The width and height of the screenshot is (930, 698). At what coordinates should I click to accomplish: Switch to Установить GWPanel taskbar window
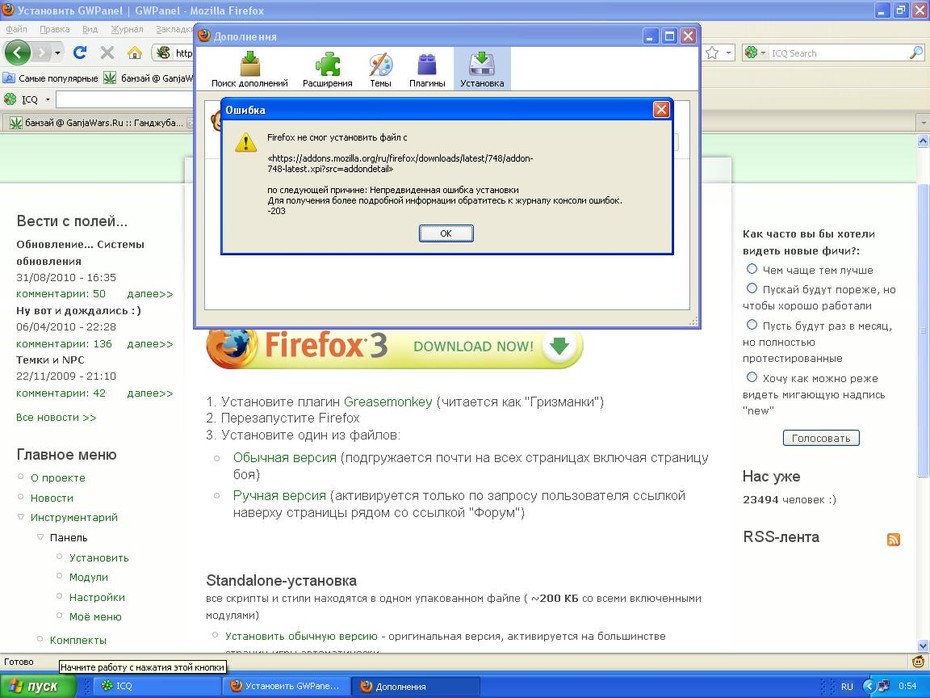tap(286, 686)
